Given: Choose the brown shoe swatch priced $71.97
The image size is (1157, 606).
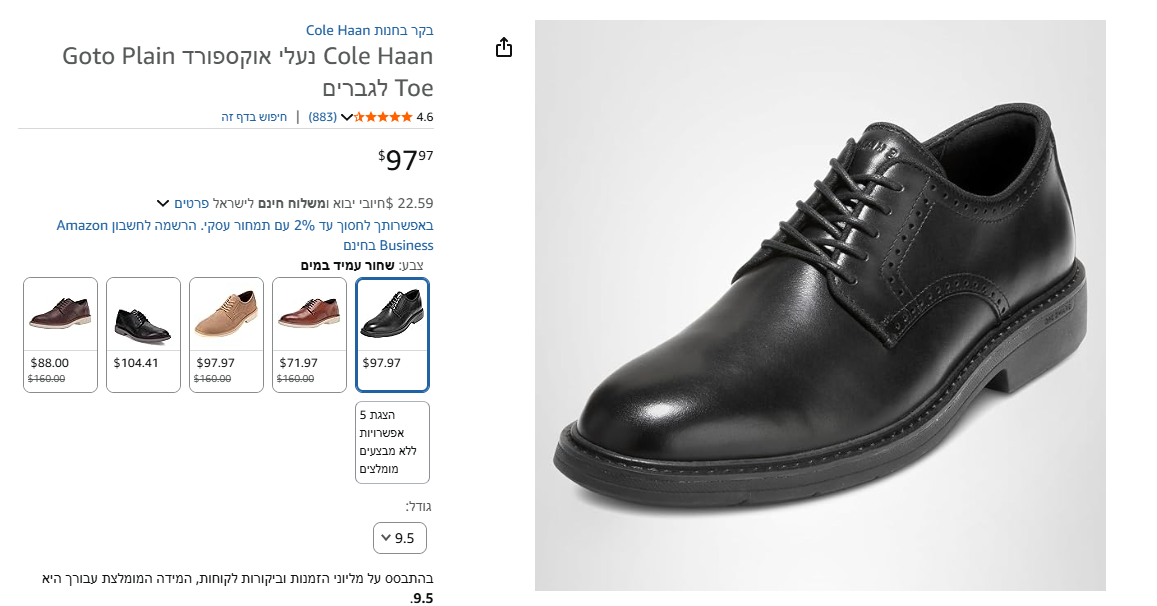Looking at the screenshot, I should [x=309, y=334].
